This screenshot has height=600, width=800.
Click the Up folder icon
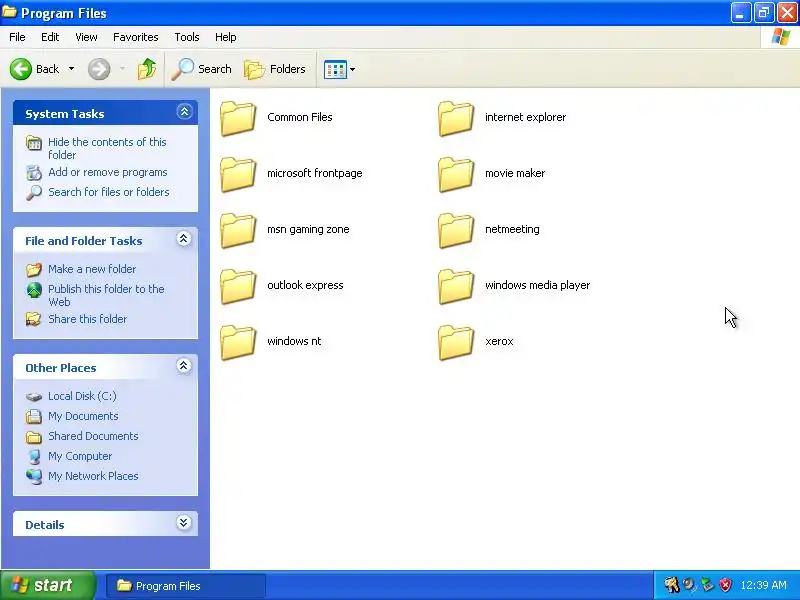tap(147, 69)
